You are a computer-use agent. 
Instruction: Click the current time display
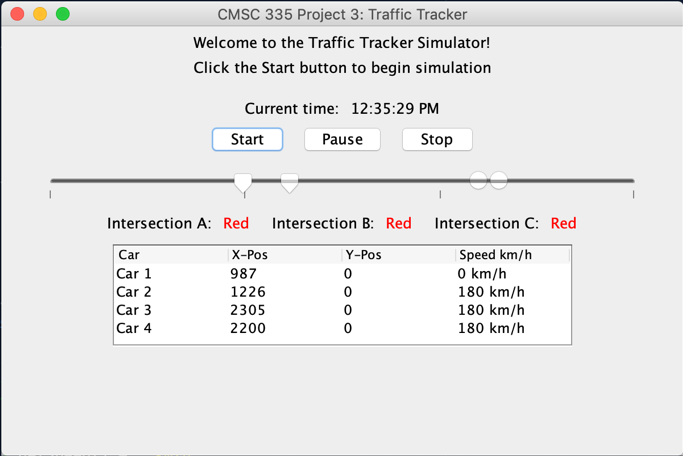(x=395, y=108)
